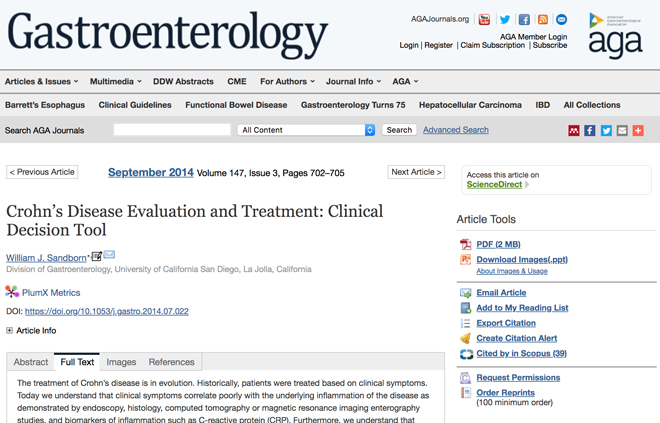Go to Next Article
The height and width of the screenshot is (423, 660).
click(416, 172)
